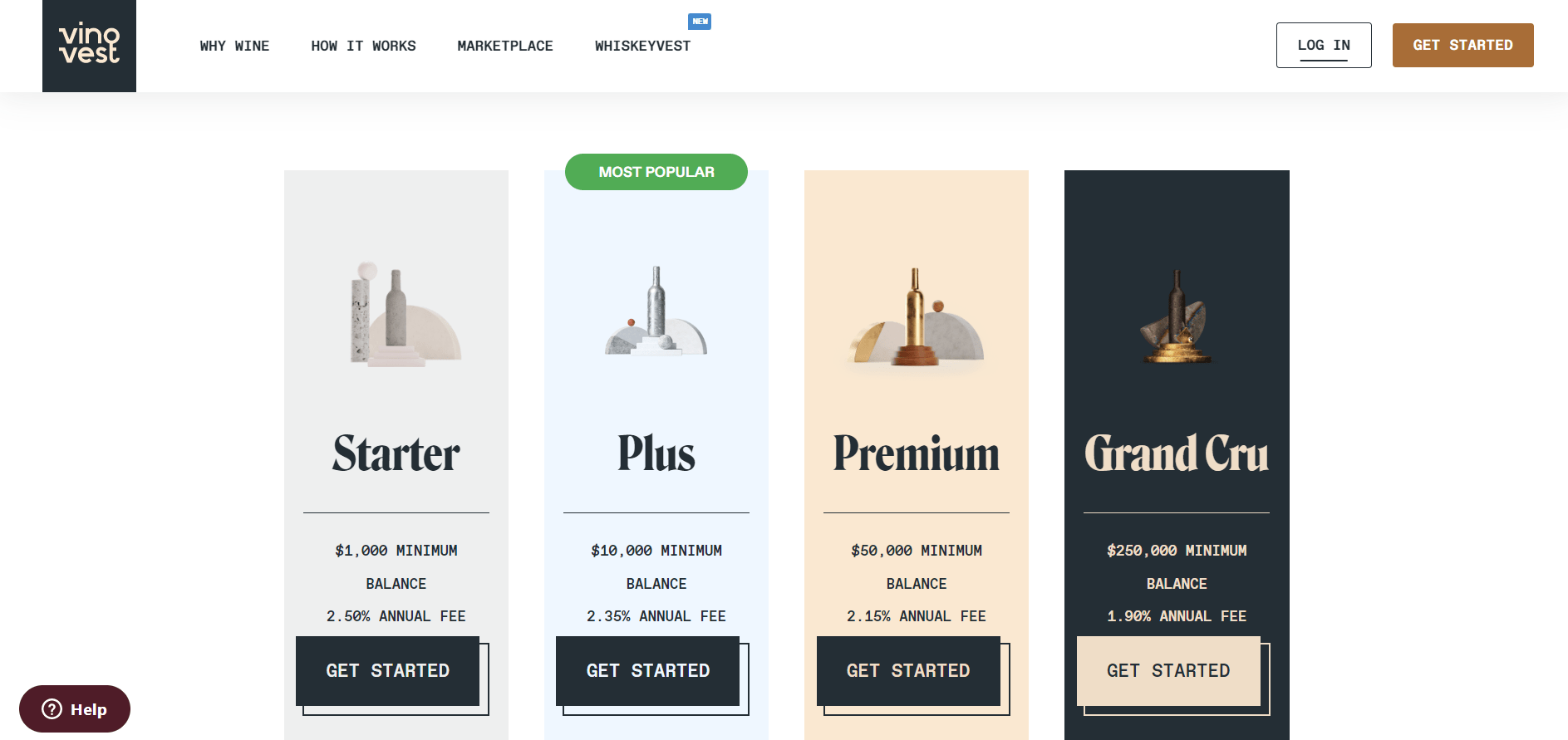Open the Whiskeyvest nav link

coord(642,46)
